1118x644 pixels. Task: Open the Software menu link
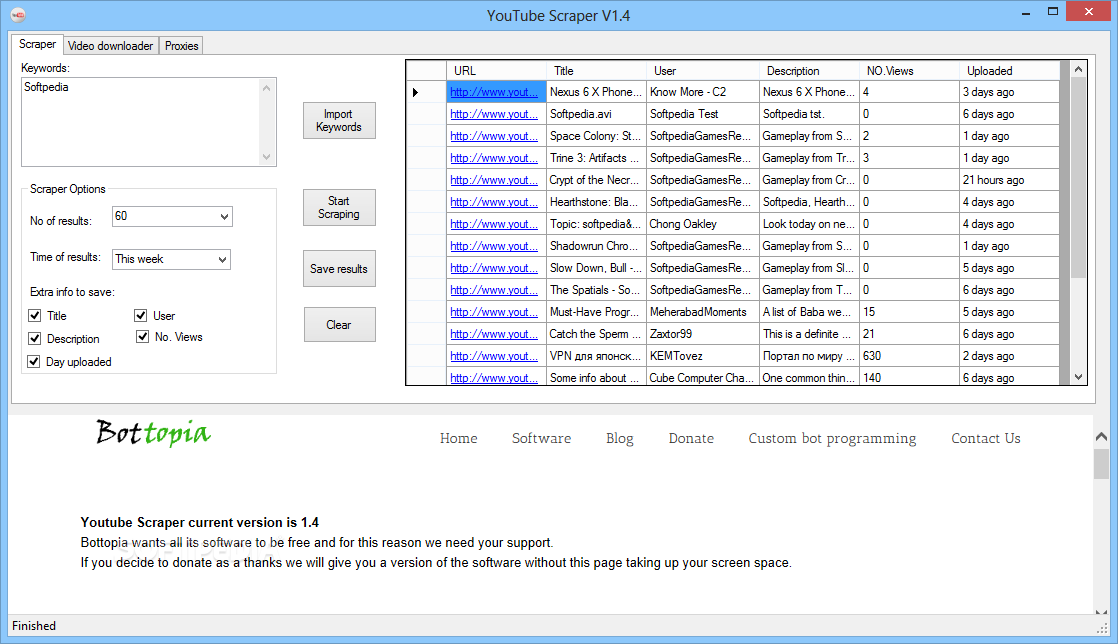541,439
